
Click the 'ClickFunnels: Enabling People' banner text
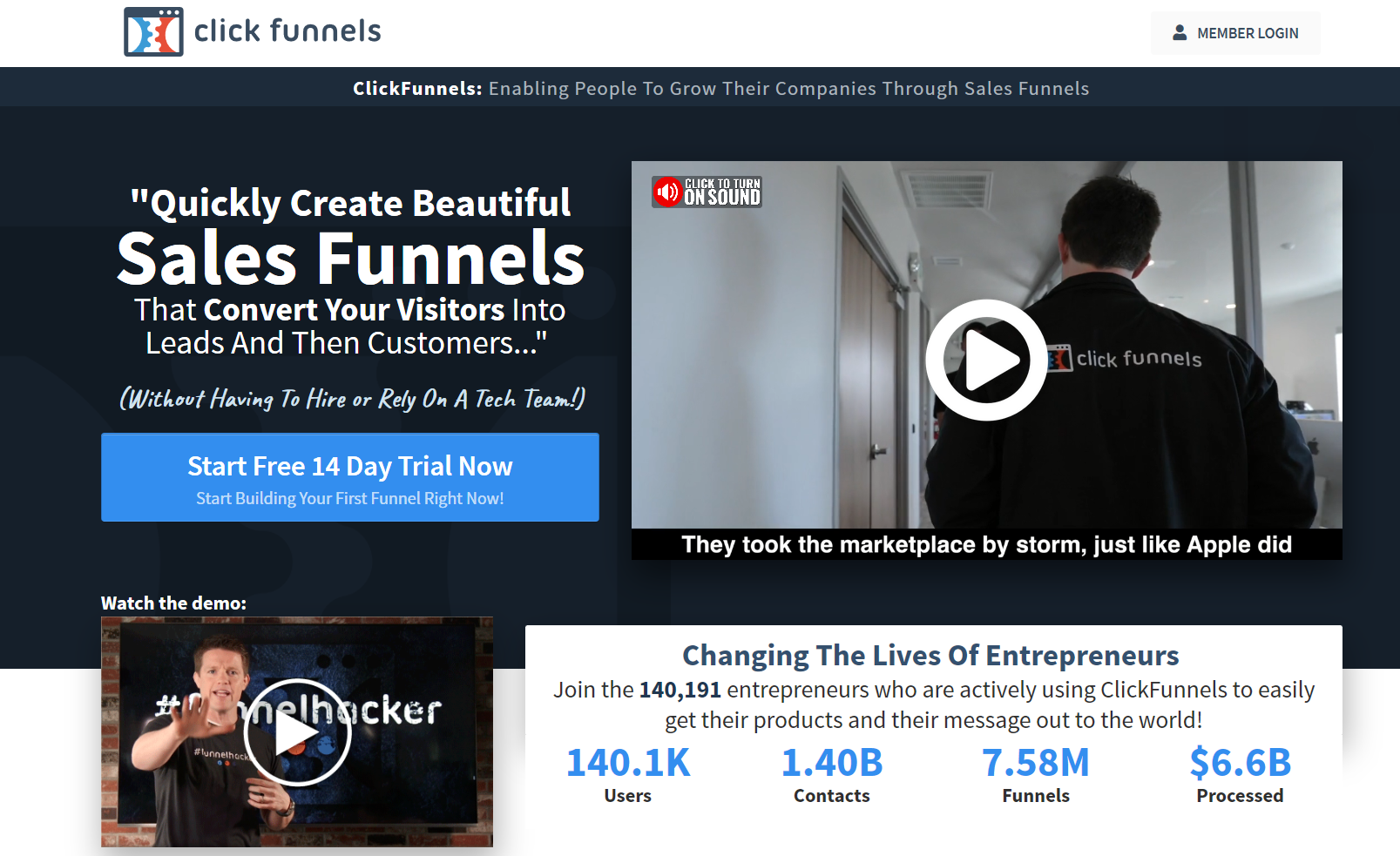click(720, 88)
